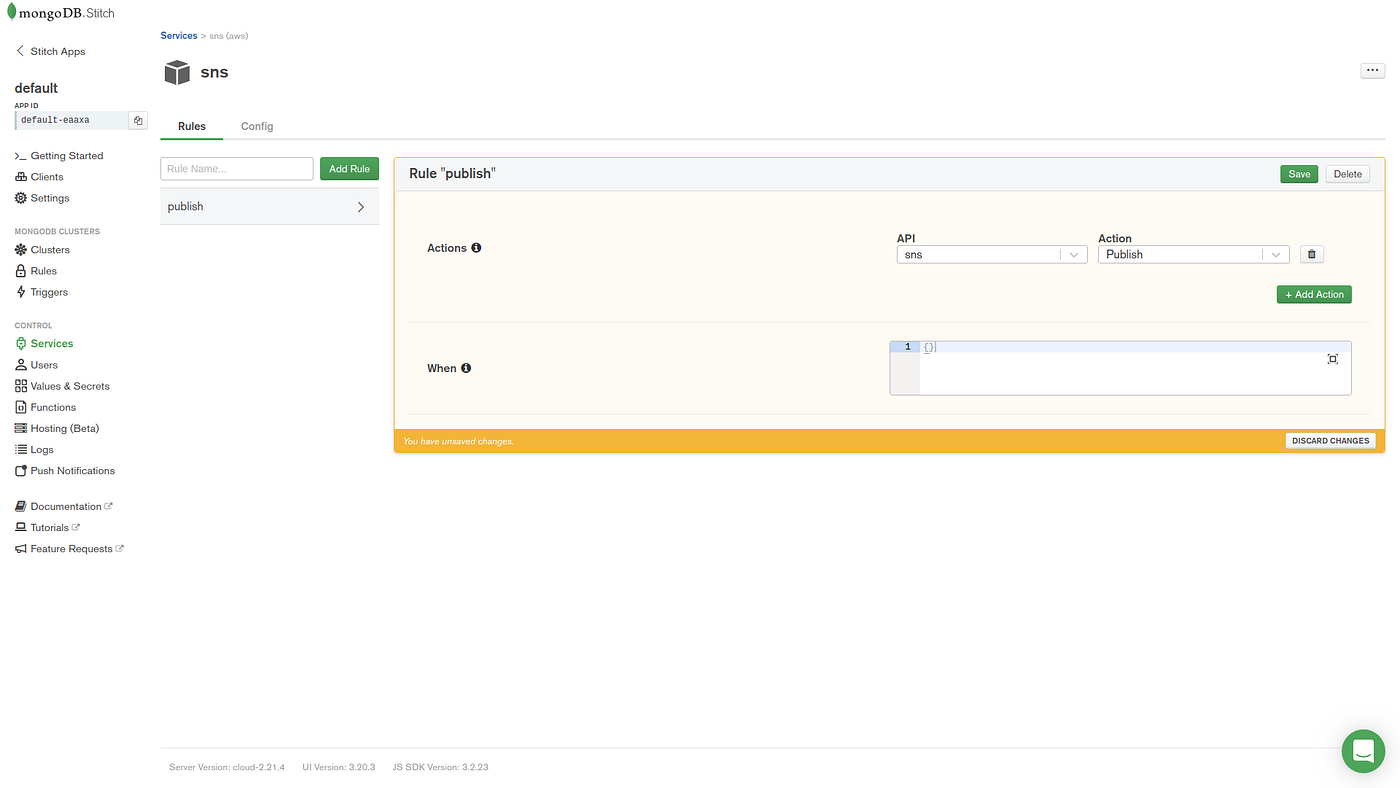Discard unsaved changes
Screen dimensions: 1400x788
pyautogui.click(x=1330, y=440)
